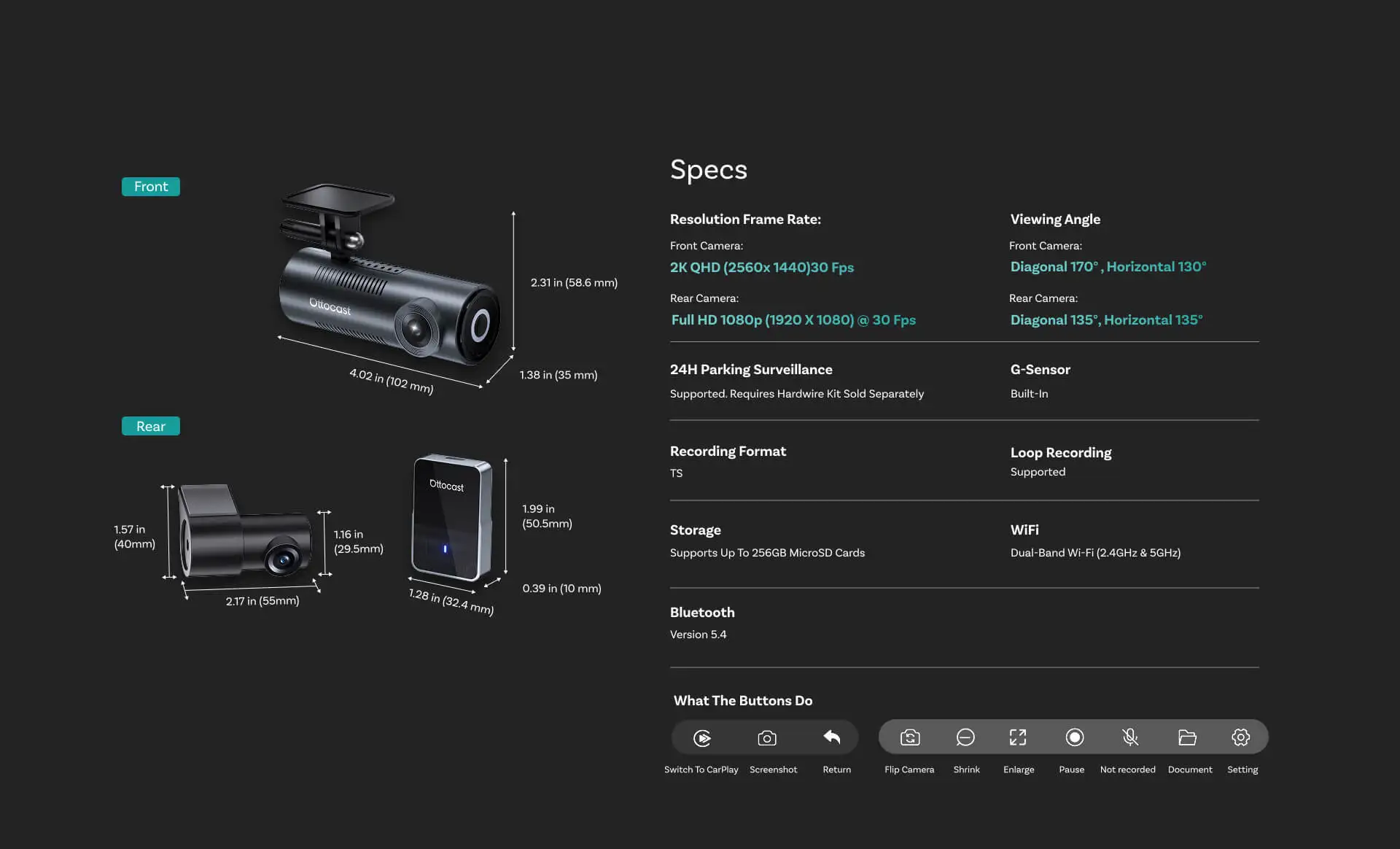Select the teal Front label
This screenshot has width=1400, height=849.
151,187
